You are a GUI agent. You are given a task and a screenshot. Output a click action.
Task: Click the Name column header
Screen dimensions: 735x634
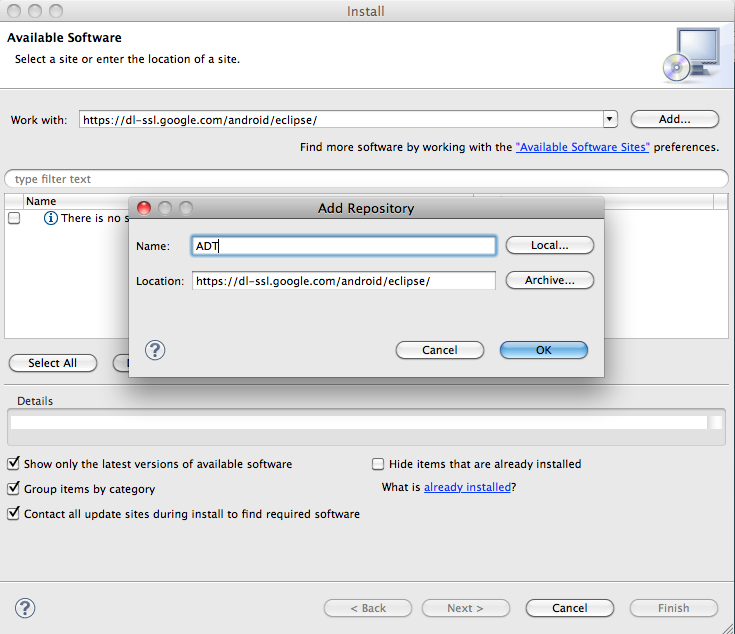[x=41, y=201]
